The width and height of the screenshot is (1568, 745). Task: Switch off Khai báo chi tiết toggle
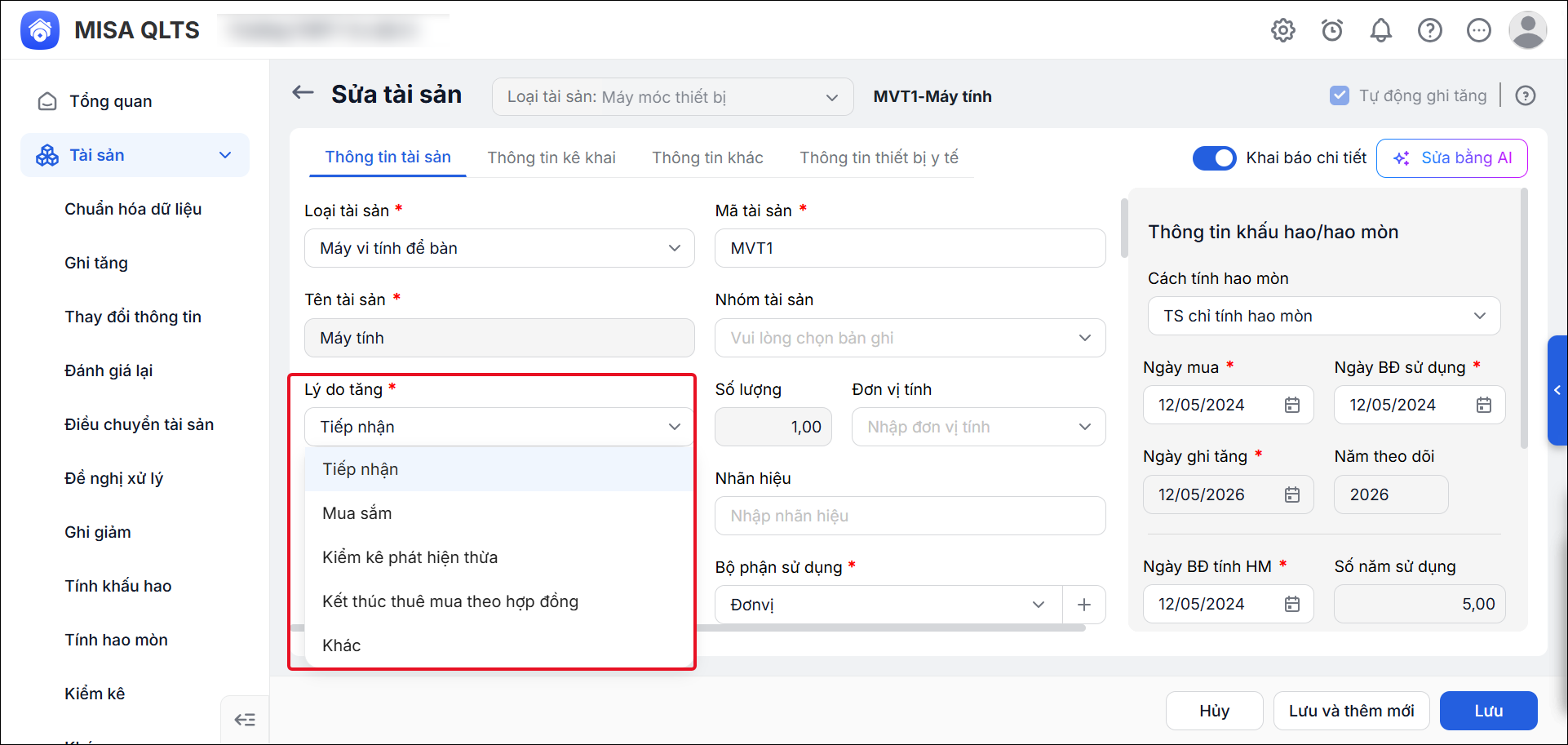(1214, 157)
